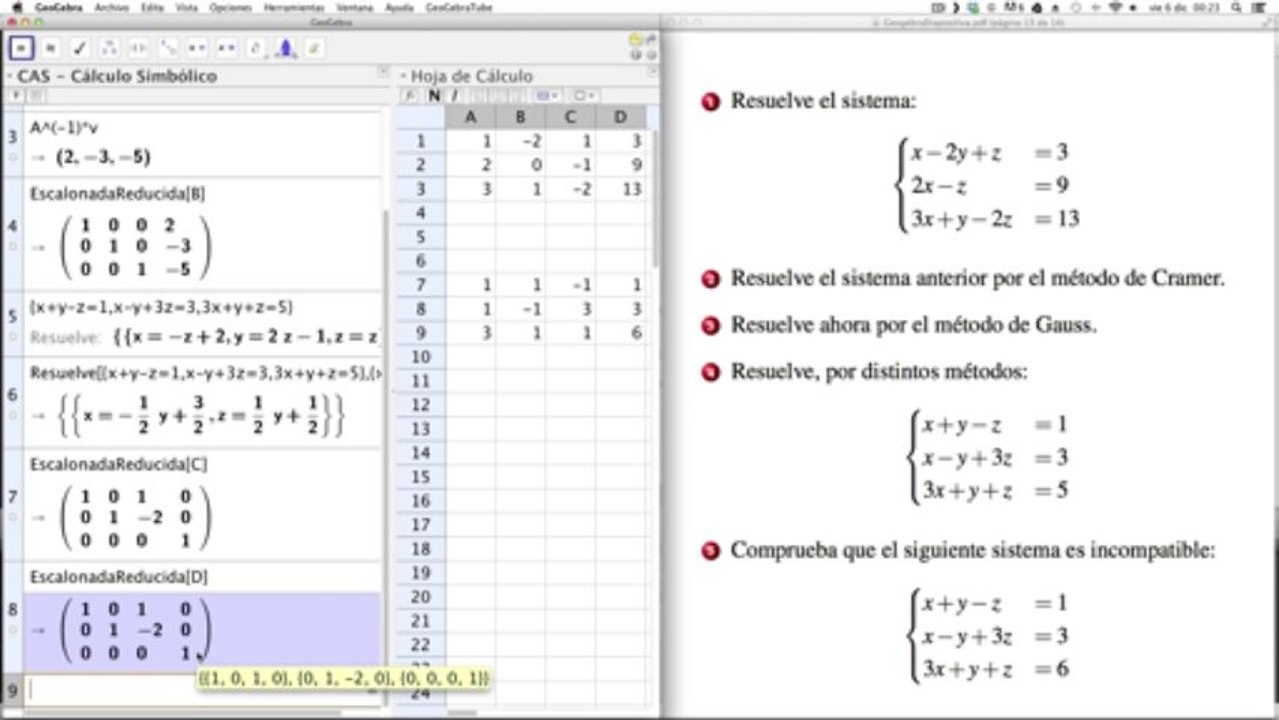Screen dimensions: 1279x720
Task: Click the undo arrow in GeoGebra toolbar
Action: 635,40
